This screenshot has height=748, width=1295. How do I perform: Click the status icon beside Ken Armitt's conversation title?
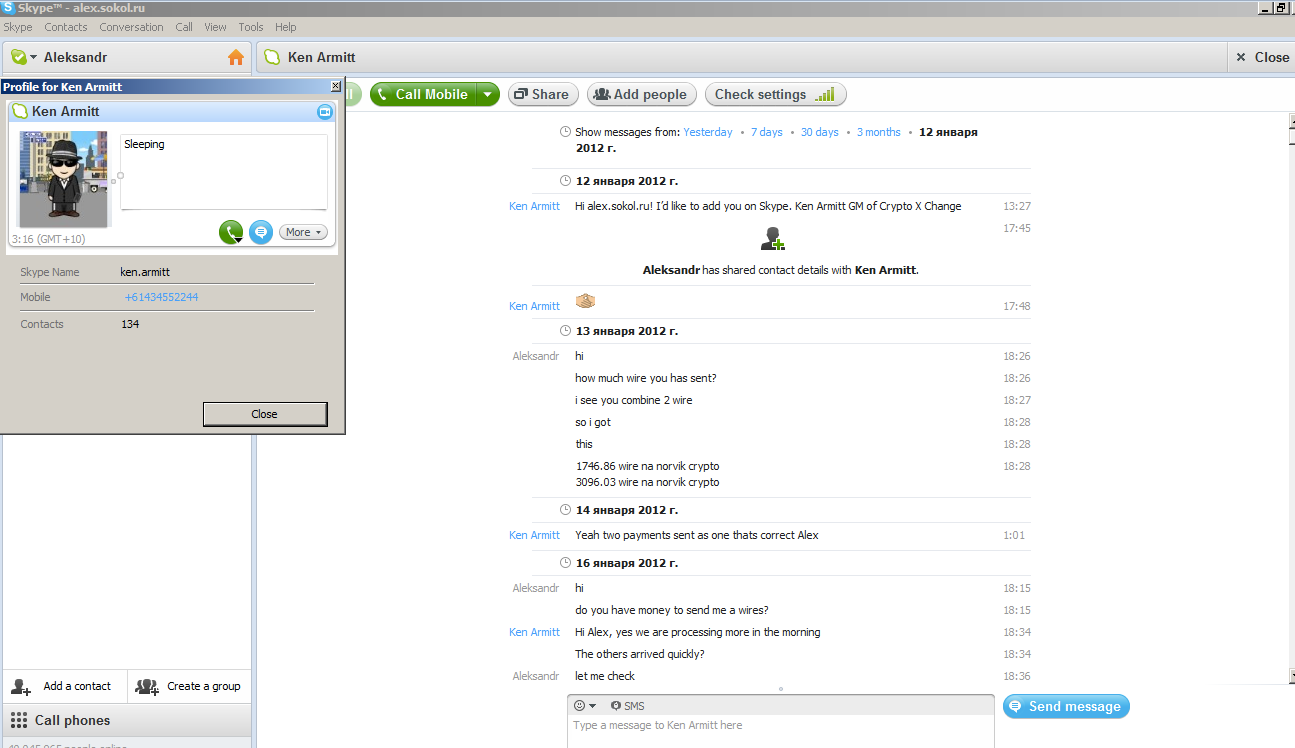(271, 57)
